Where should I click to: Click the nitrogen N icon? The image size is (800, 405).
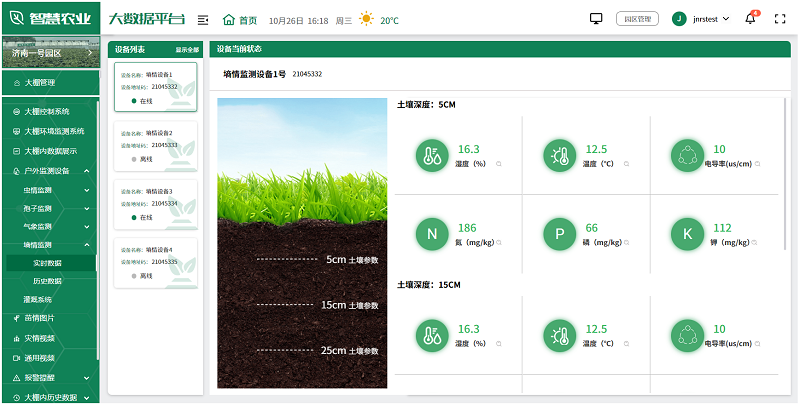pos(432,234)
